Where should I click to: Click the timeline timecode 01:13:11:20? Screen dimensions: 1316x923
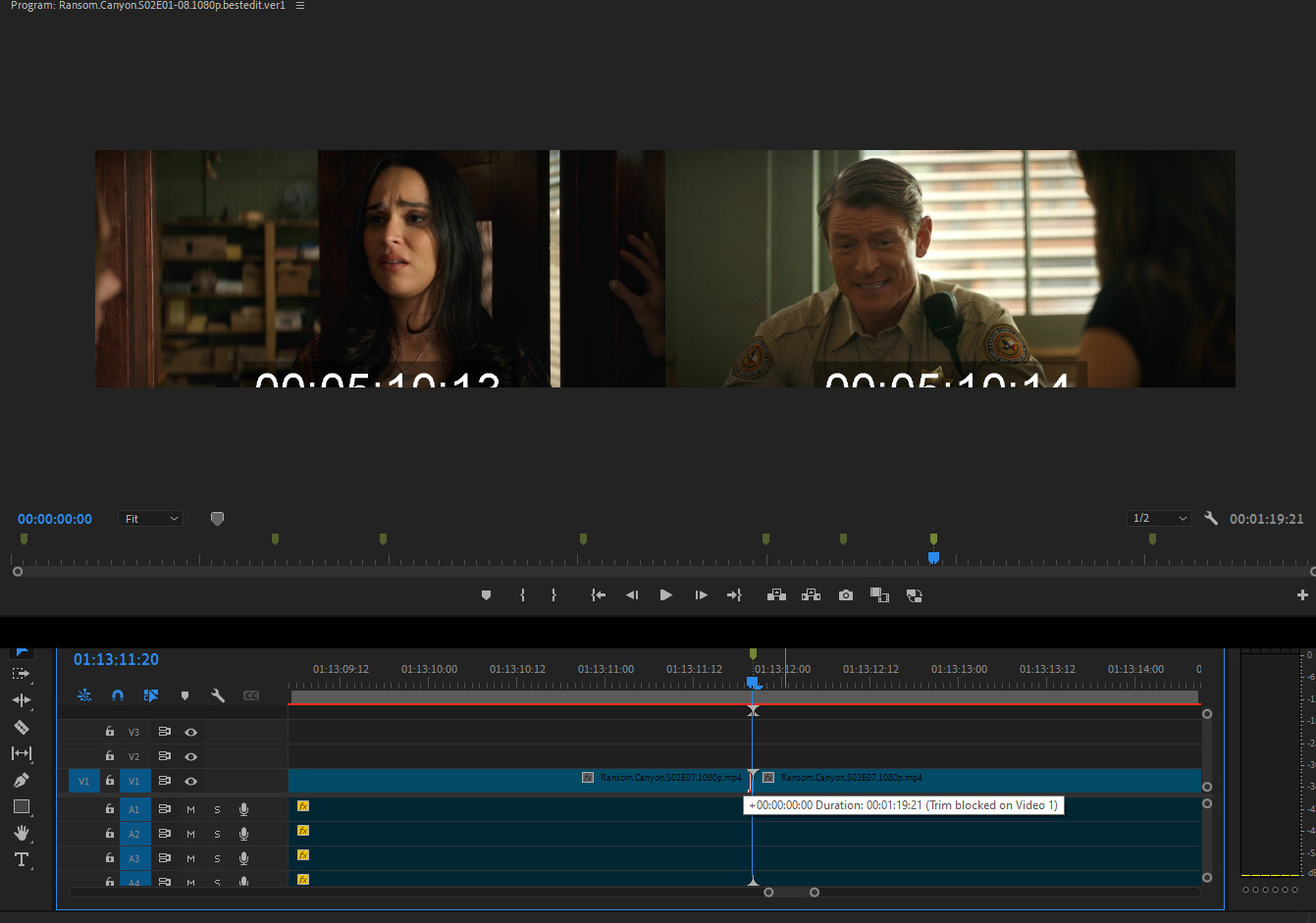(116, 659)
